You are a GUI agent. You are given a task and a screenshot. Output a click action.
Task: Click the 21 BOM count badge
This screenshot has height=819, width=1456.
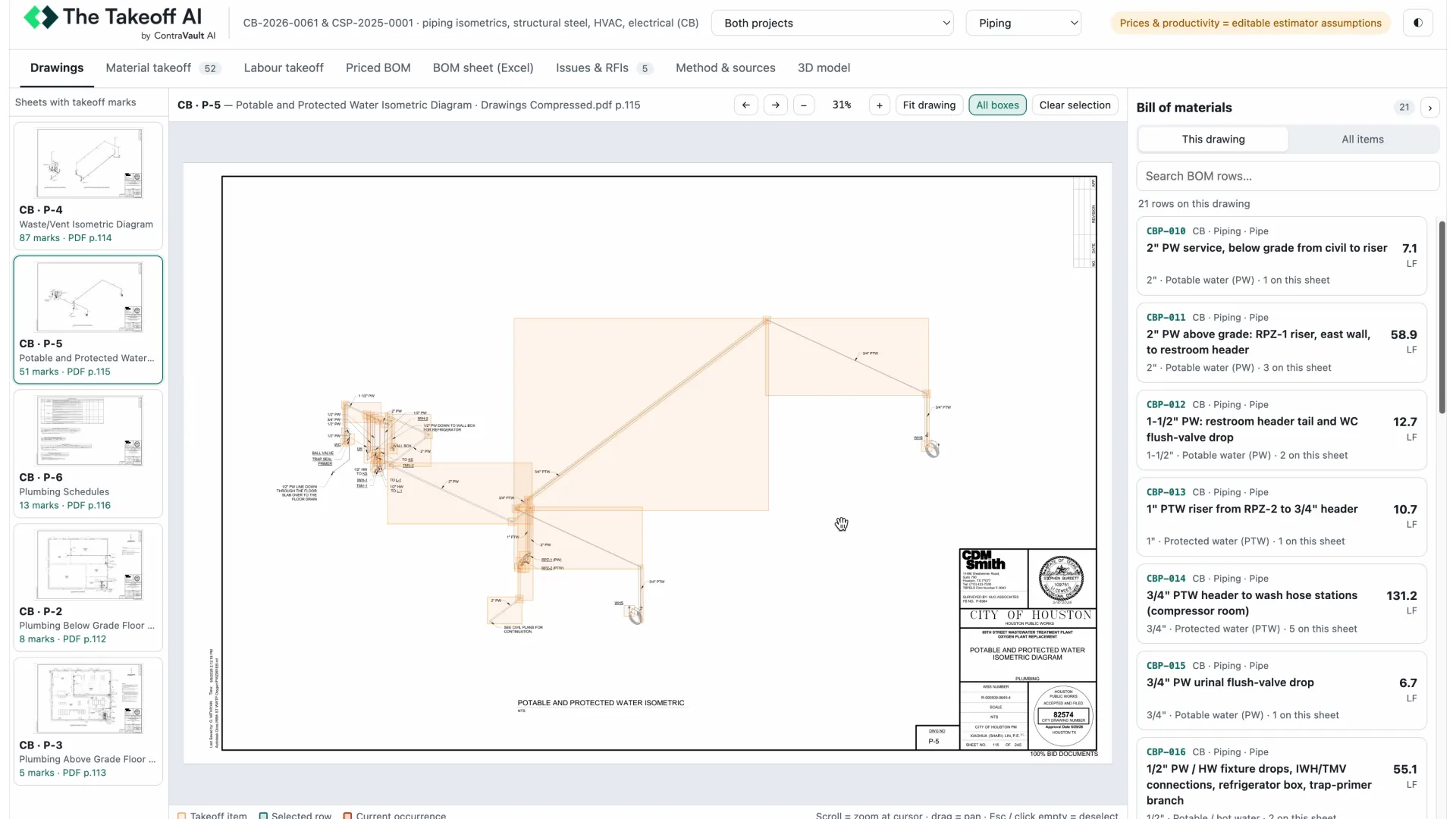pyautogui.click(x=1404, y=108)
